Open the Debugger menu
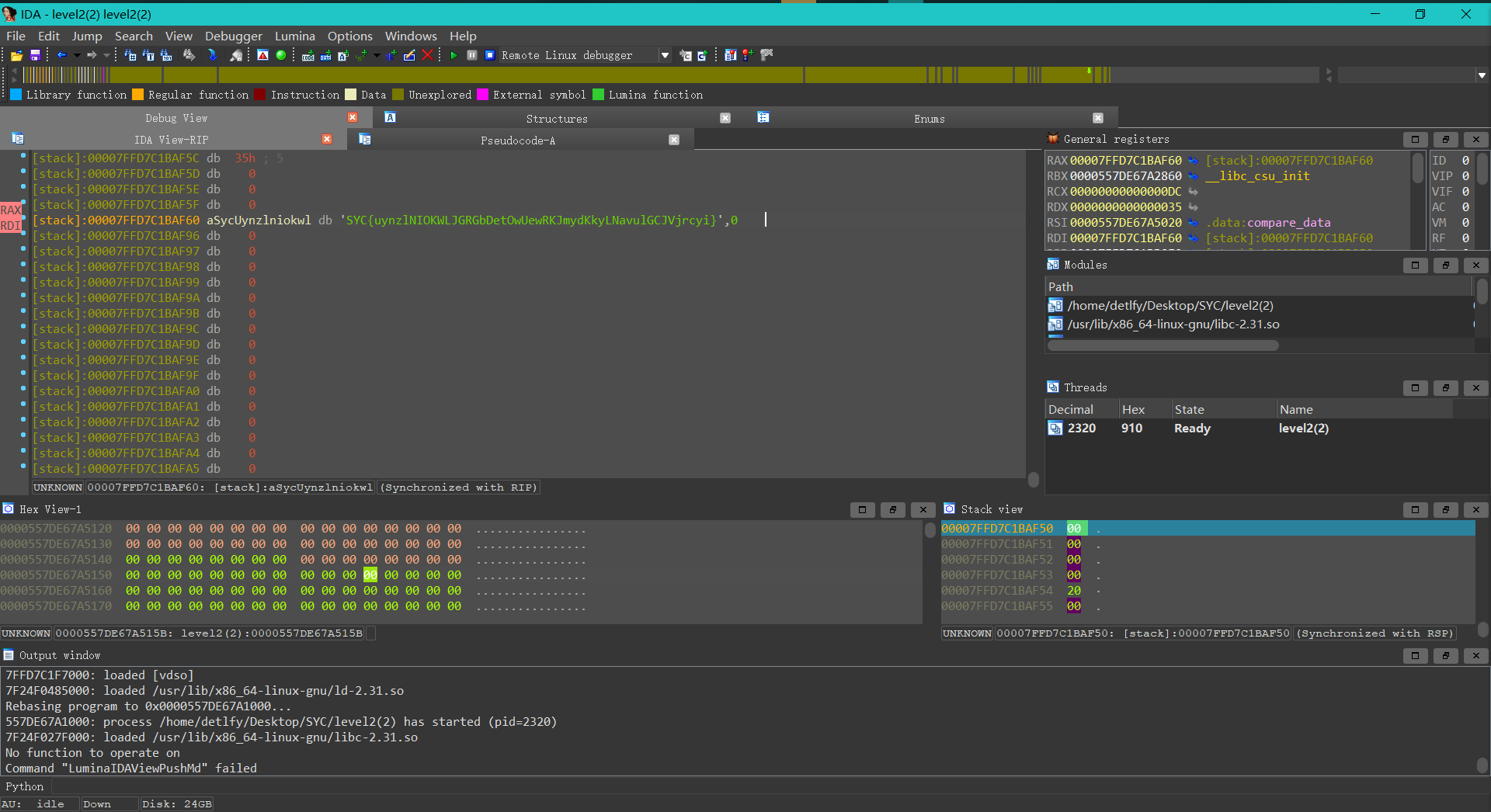This screenshot has height=812, width=1491. [x=234, y=36]
